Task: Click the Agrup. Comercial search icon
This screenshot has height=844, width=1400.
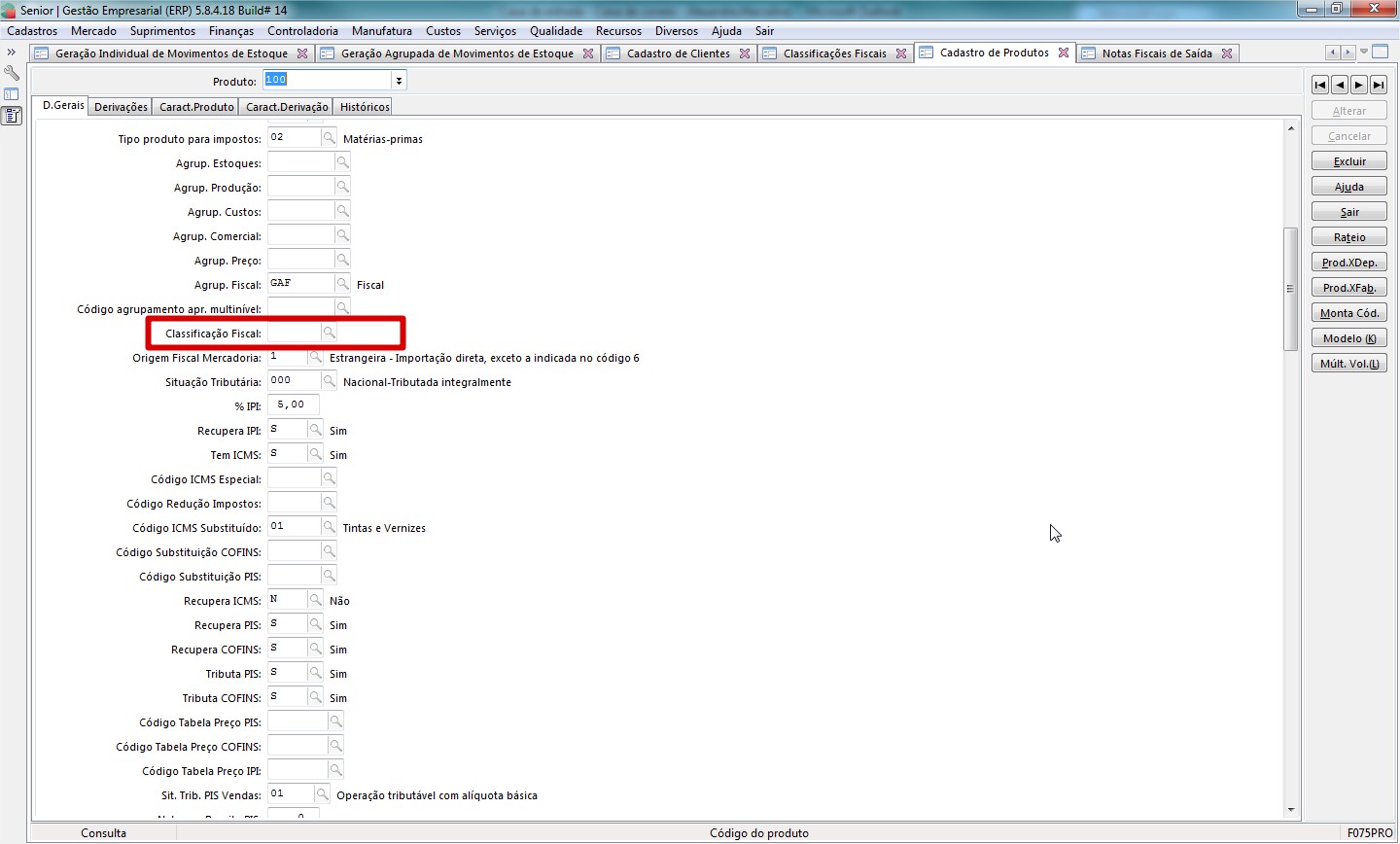Action: click(342, 235)
